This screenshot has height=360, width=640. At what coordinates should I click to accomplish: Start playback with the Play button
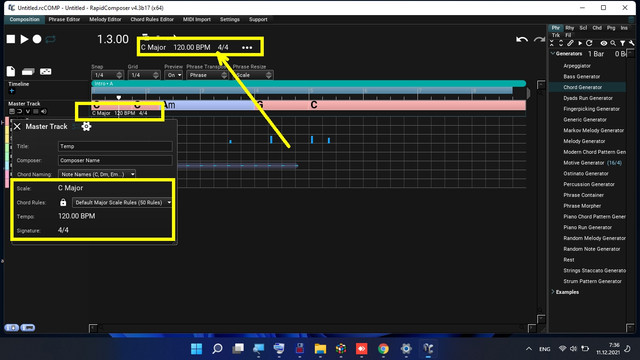pyautogui.click(x=24, y=39)
